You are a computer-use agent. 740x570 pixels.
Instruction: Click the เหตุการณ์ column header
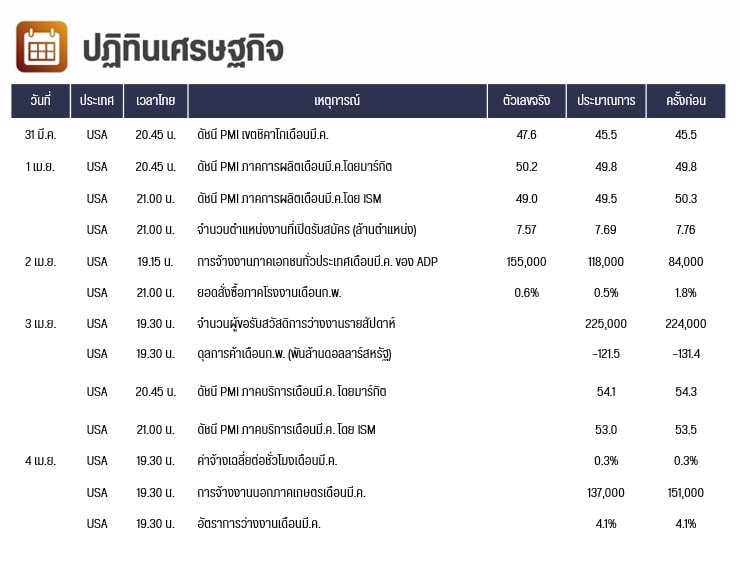[337, 101]
